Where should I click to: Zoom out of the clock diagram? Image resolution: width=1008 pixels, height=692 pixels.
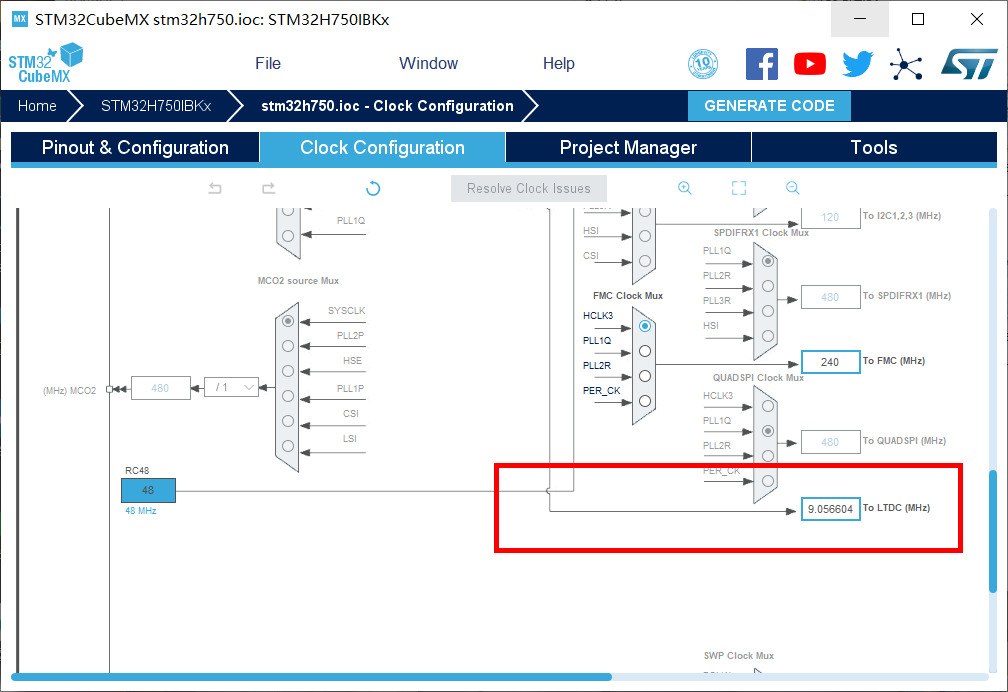tap(793, 188)
